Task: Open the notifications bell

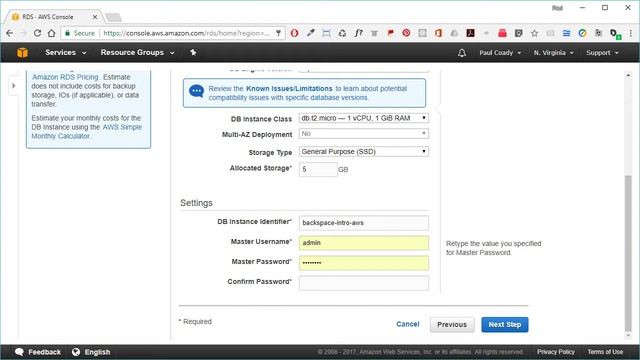Action: 462,53
